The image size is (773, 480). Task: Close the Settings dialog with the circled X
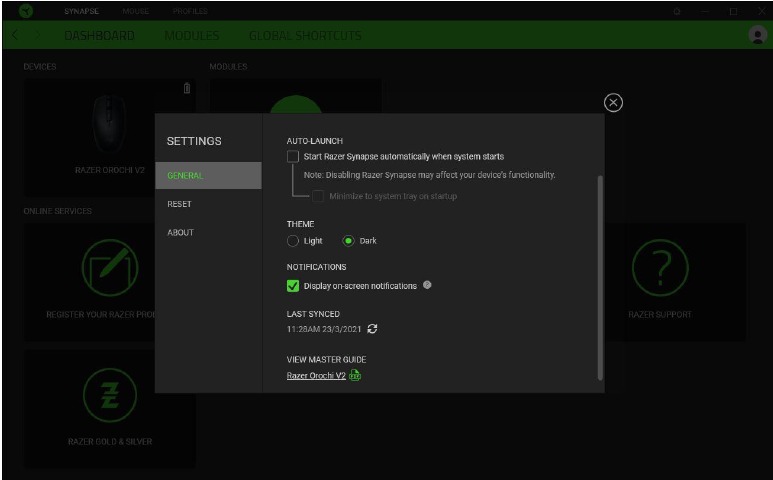tap(613, 103)
